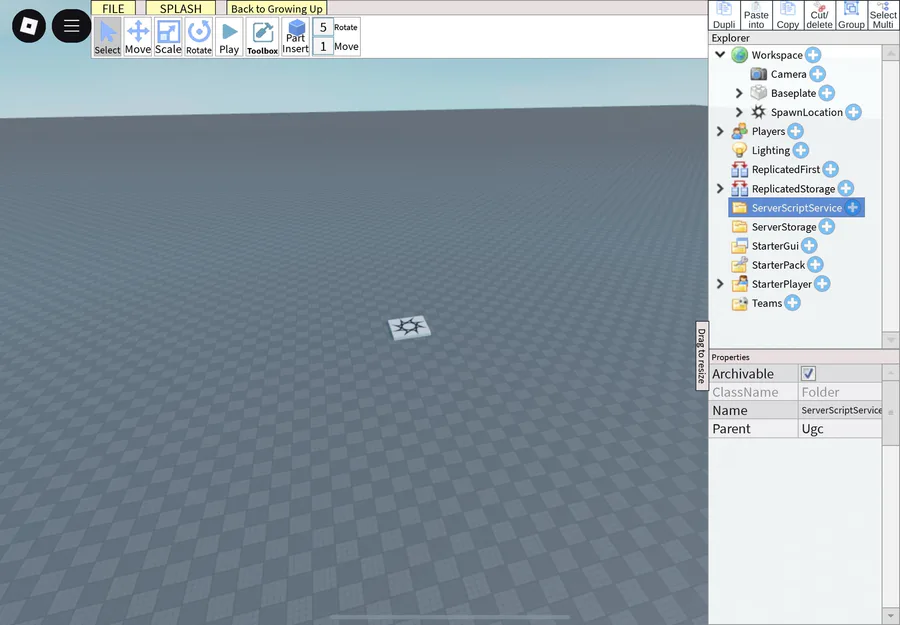Click the Cut/delete button

click(819, 15)
